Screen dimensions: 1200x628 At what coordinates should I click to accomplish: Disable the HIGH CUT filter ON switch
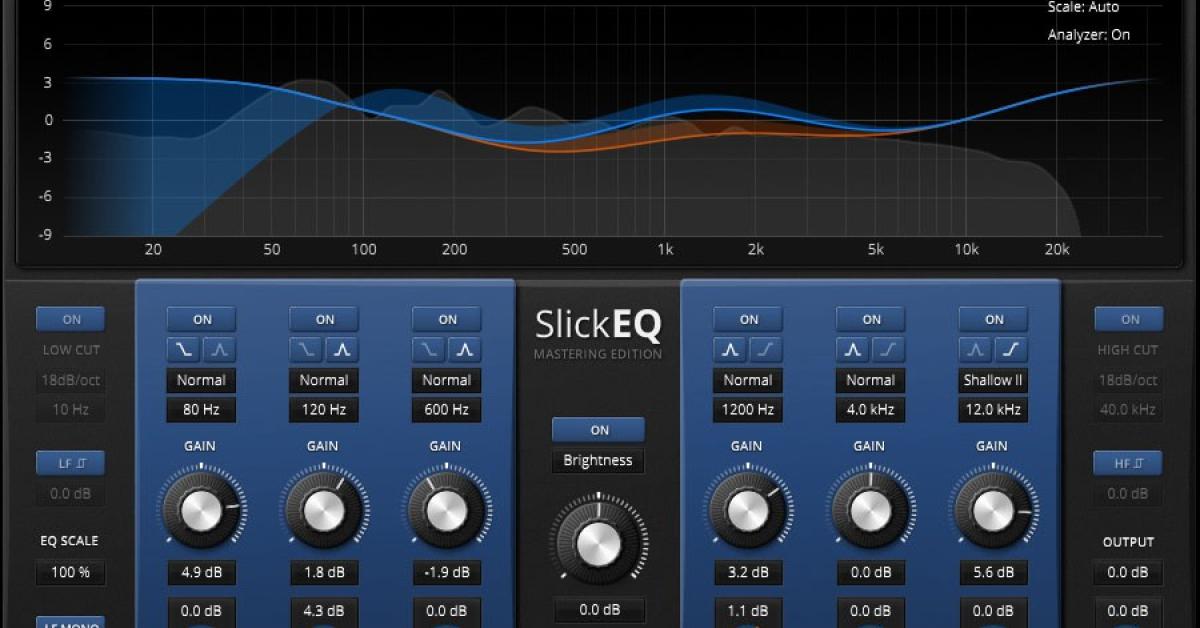tap(1128, 320)
